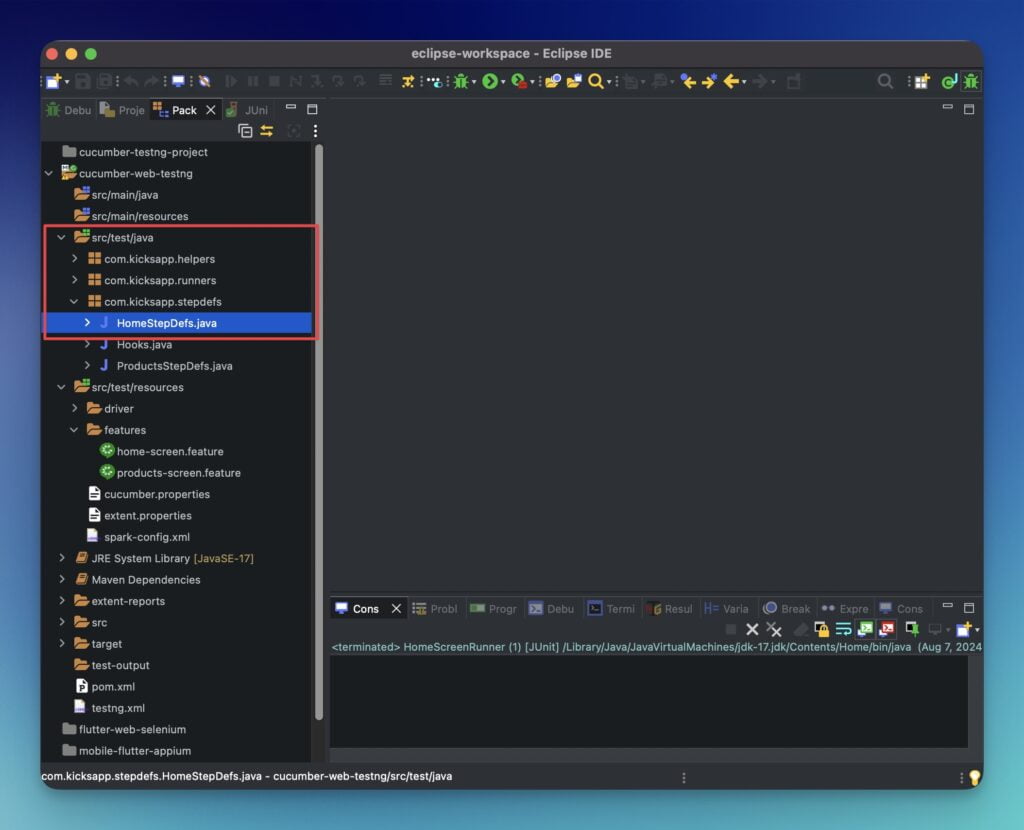Toggle console Word Wrap
The image size is (1024, 830).
click(843, 630)
